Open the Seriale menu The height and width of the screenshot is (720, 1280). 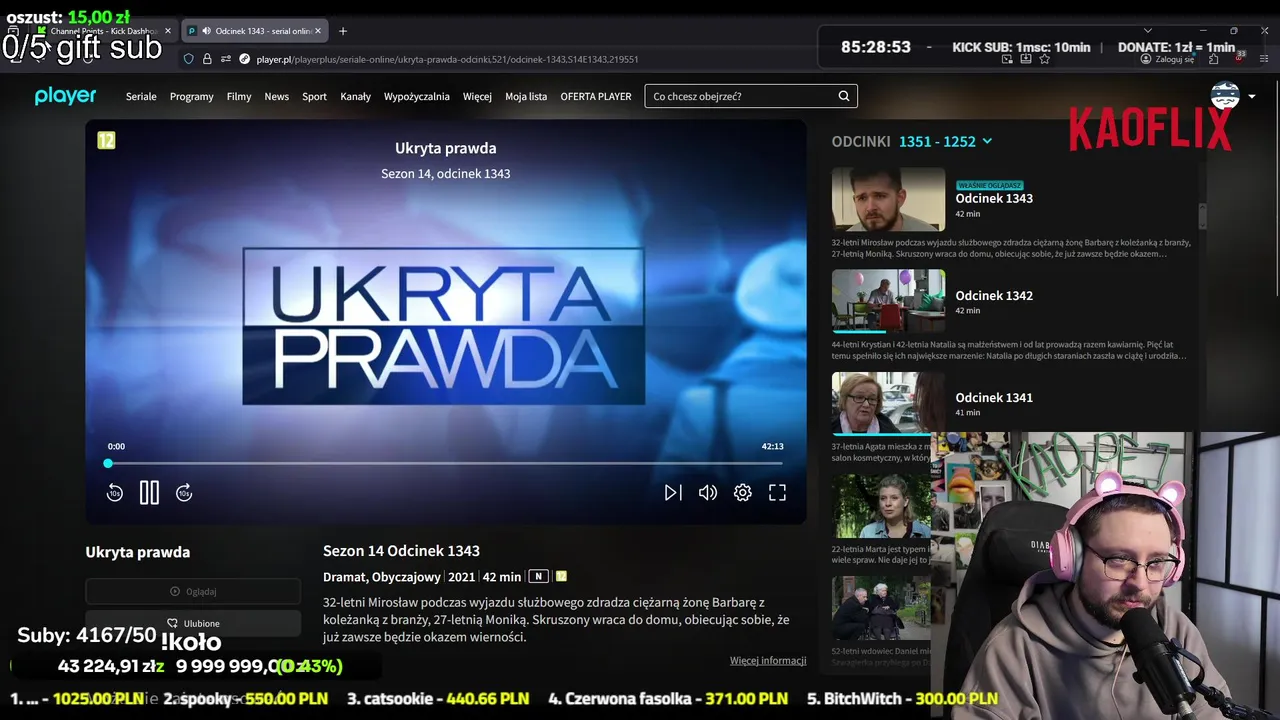click(141, 96)
